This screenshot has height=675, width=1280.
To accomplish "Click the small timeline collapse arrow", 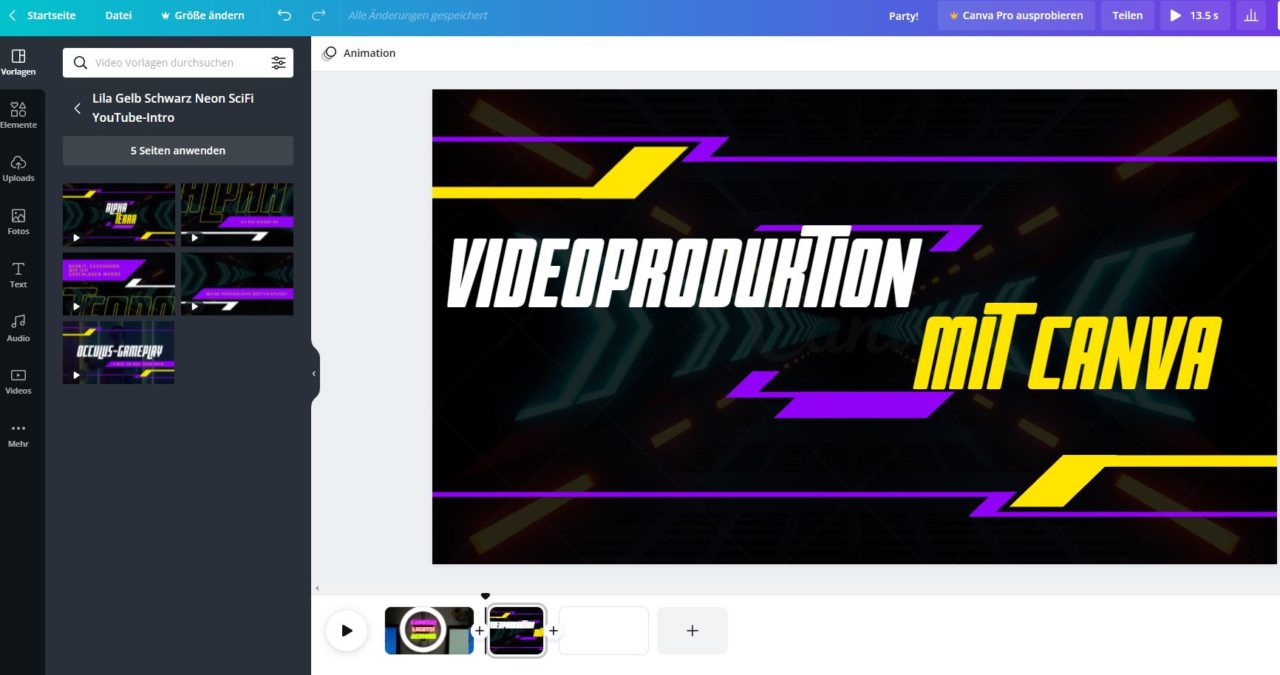I will pyautogui.click(x=317, y=588).
